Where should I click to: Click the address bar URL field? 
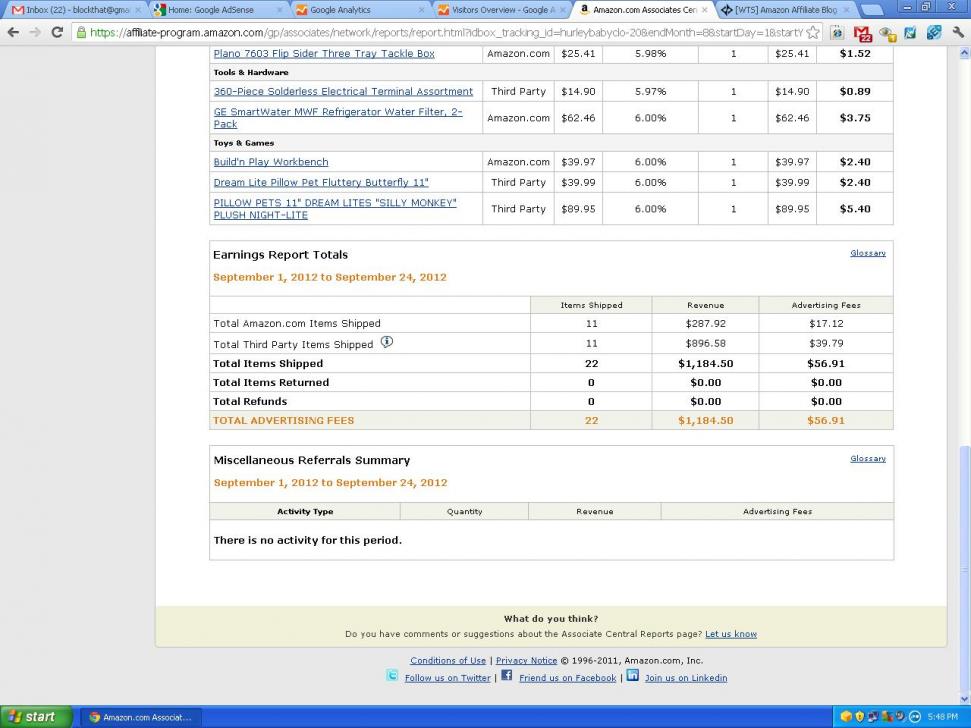(446, 32)
